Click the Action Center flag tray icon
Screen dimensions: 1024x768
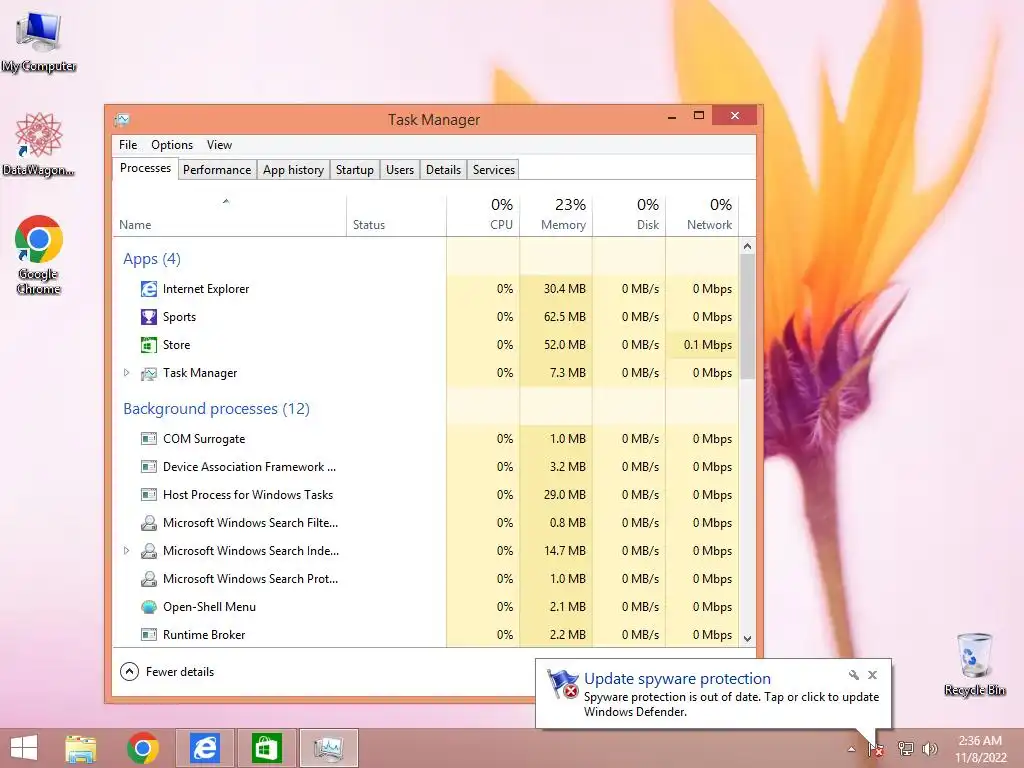(x=876, y=748)
